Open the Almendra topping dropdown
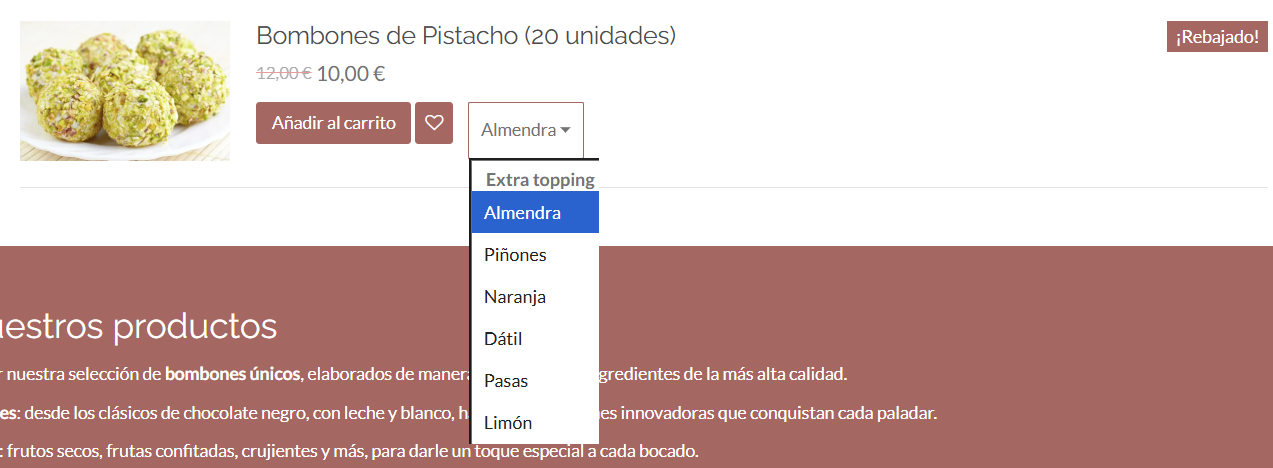Screen dimensions: 1273x468 click(525, 130)
